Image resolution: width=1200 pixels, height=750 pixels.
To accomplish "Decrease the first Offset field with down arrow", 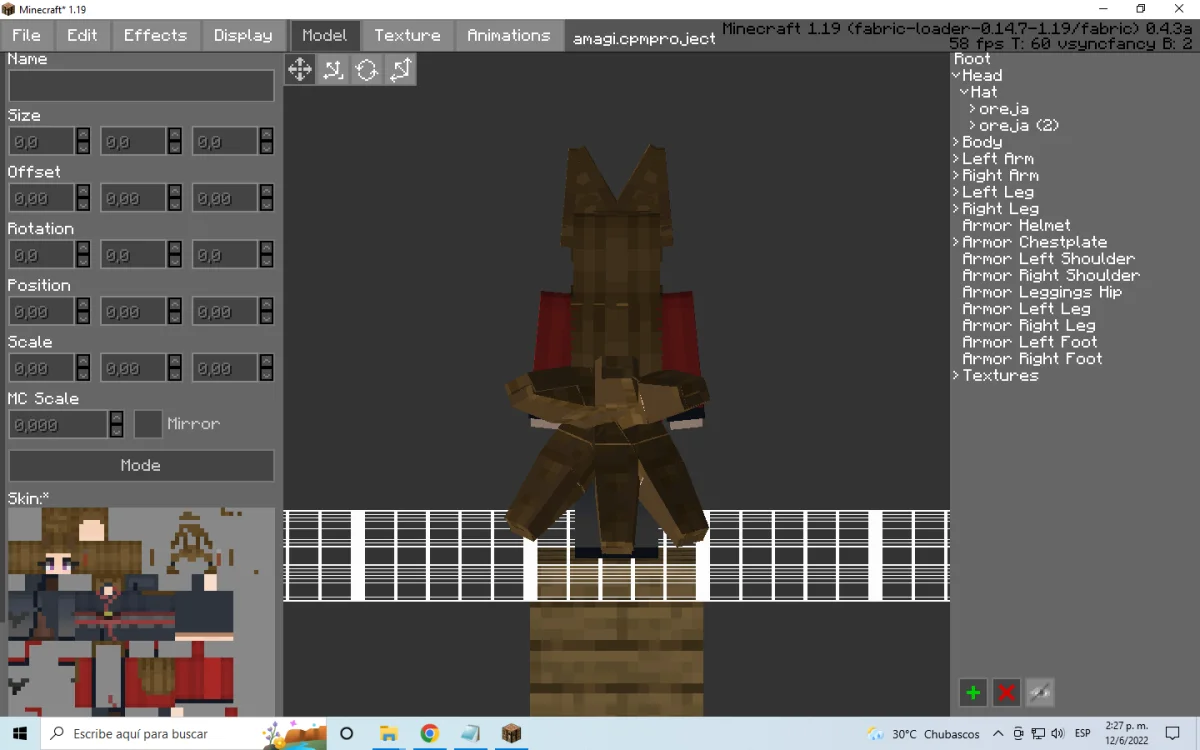I will pyautogui.click(x=83, y=205).
